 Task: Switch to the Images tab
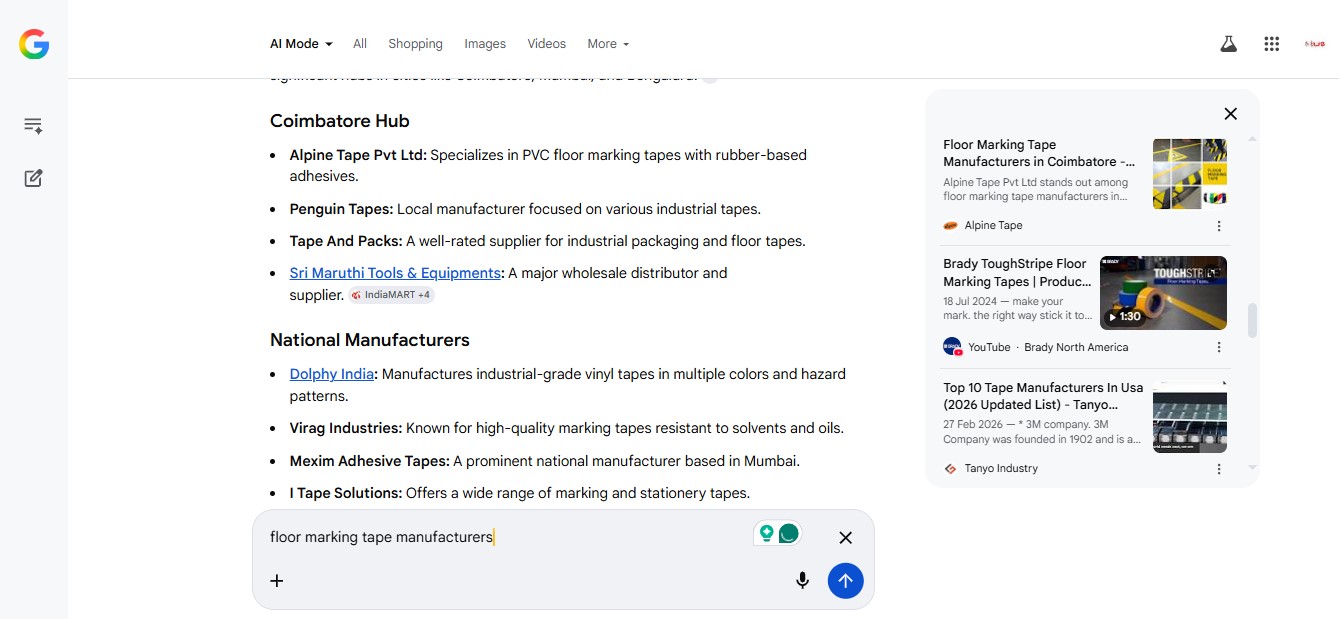(485, 44)
